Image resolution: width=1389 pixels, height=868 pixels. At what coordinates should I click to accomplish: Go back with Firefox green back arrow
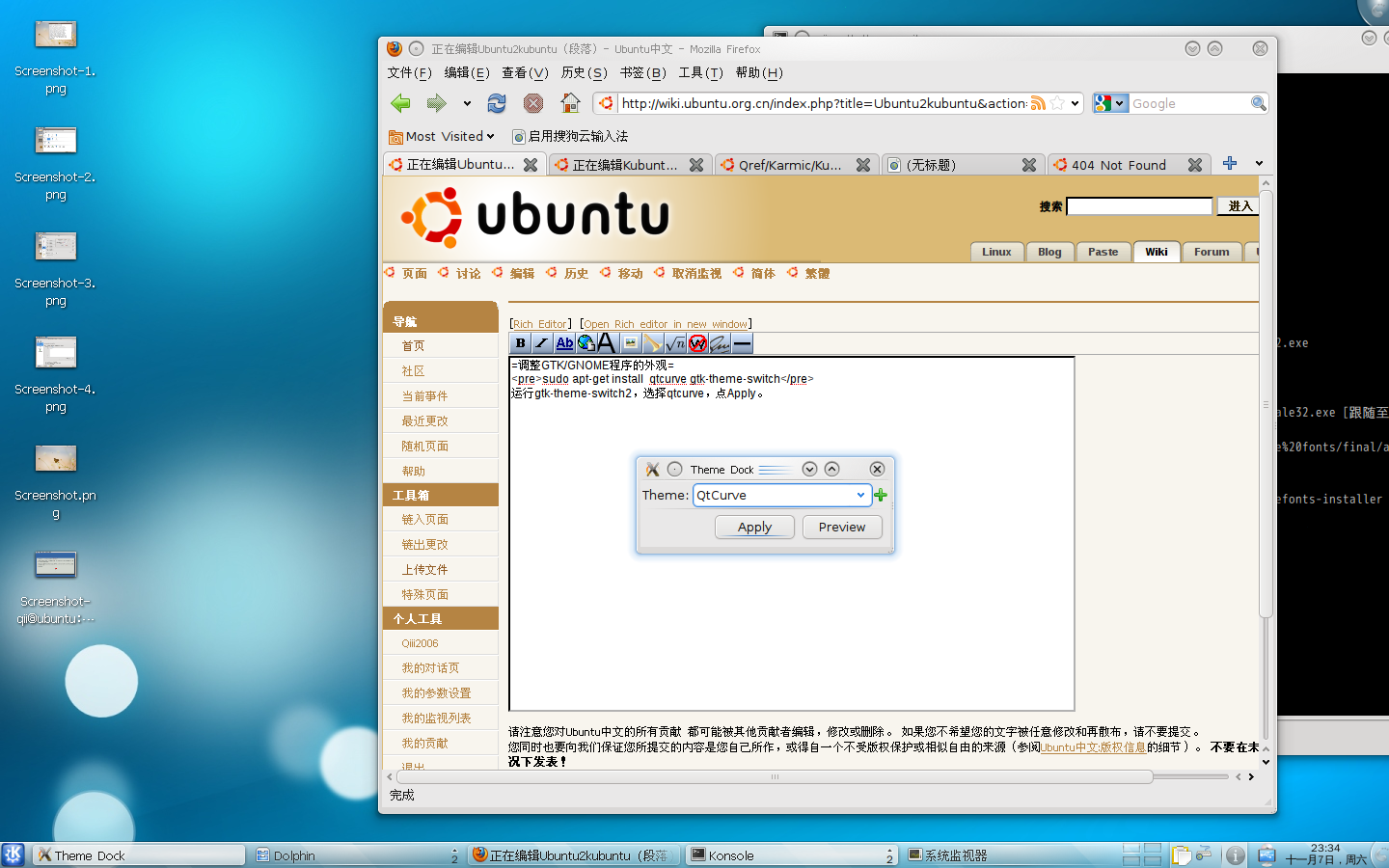tap(400, 103)
